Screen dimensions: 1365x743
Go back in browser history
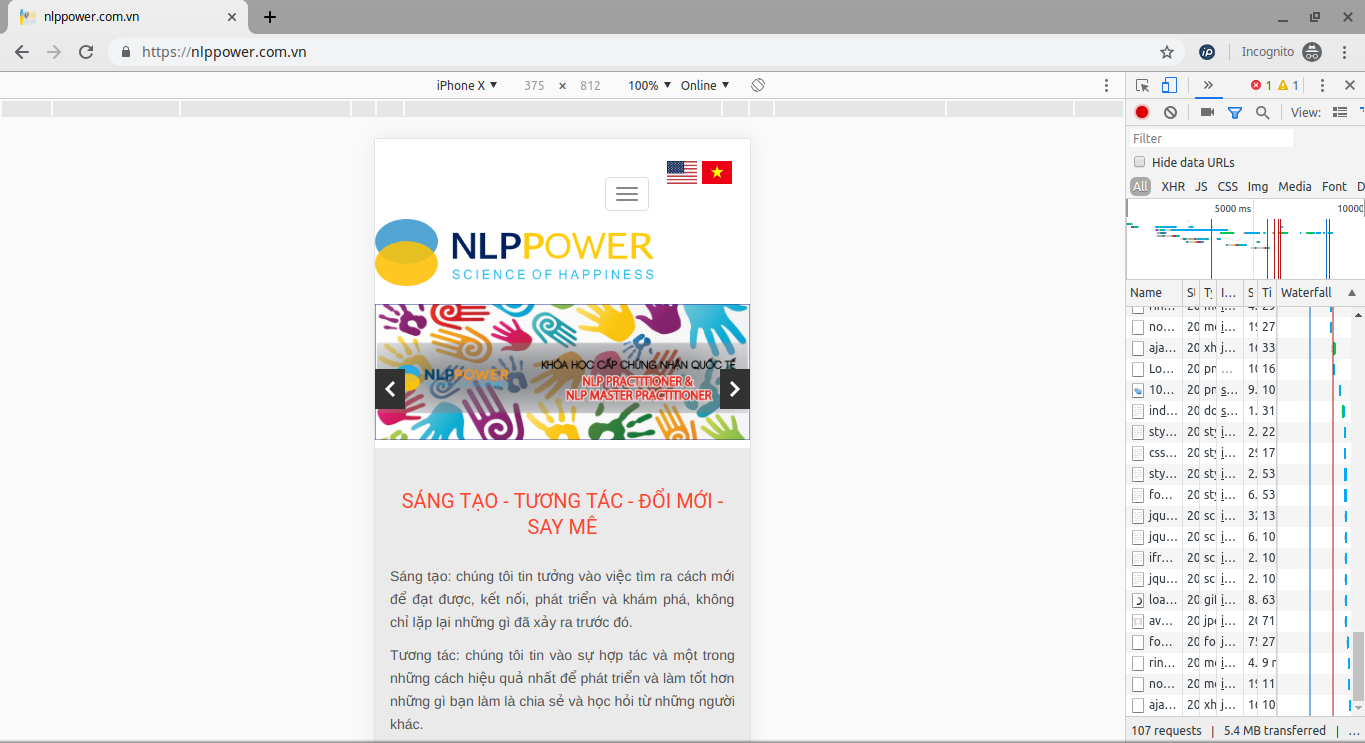click(22, 52)
